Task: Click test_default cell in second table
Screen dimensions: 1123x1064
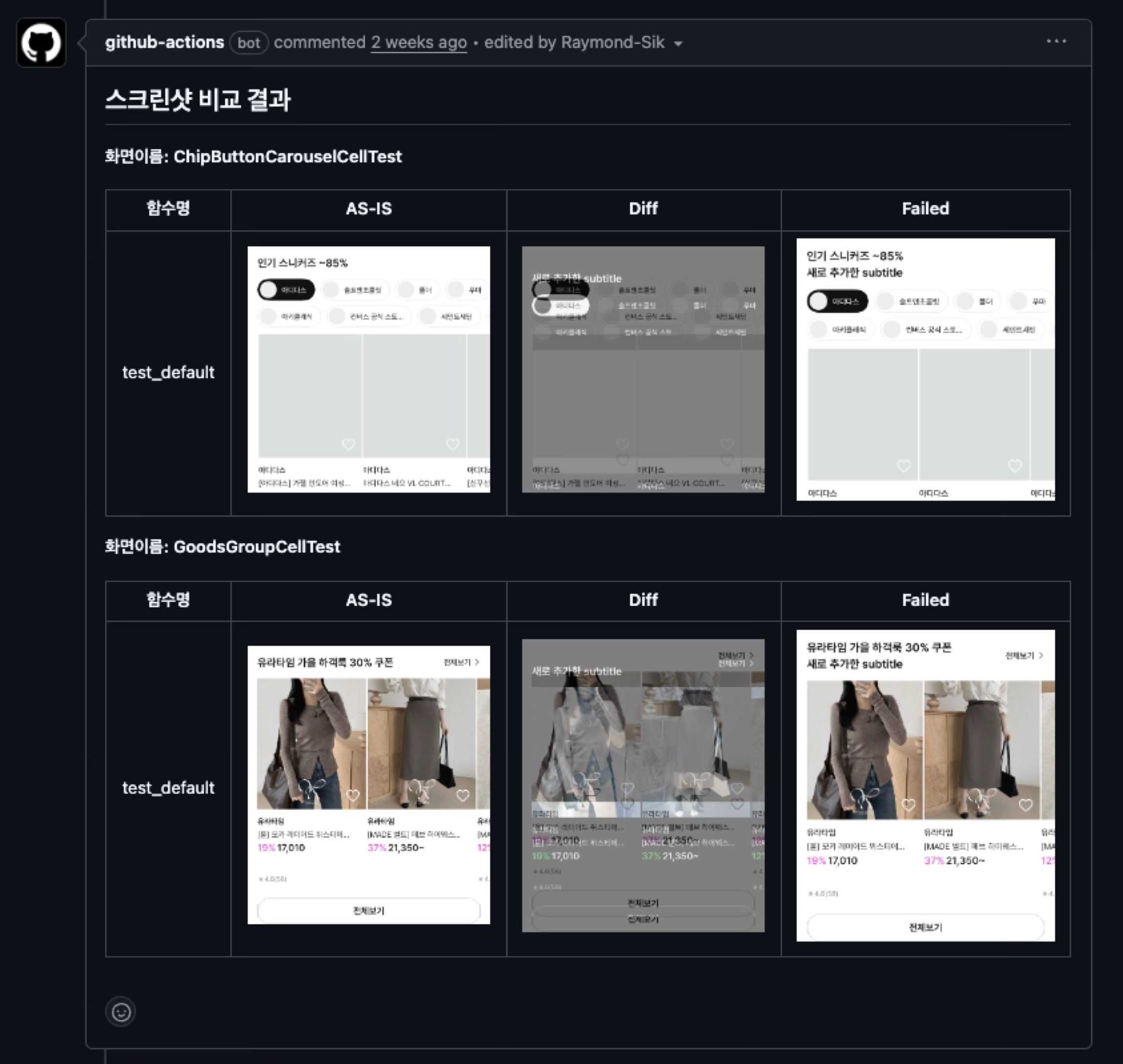Action: [x=169, y=788]
